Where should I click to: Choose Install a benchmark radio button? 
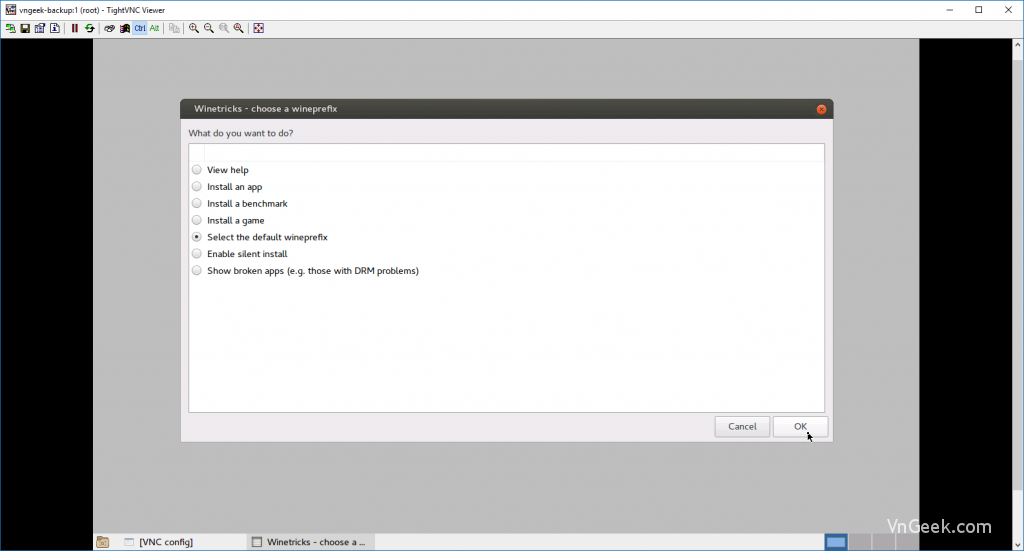(197, 204)
